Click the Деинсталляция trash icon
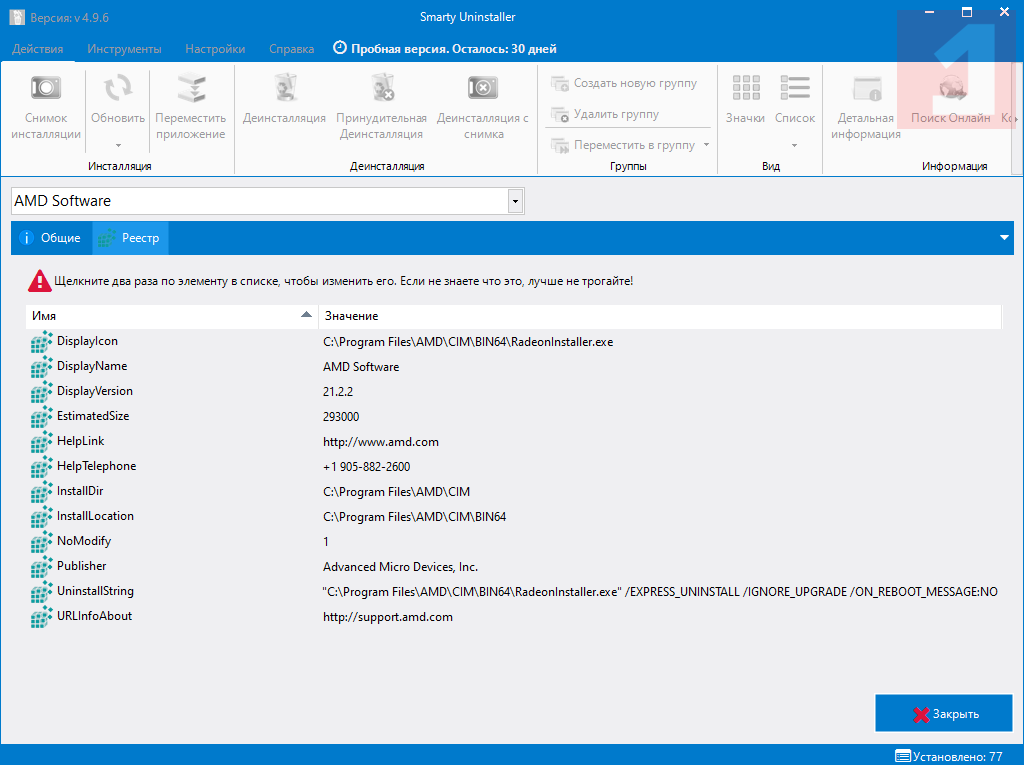1024x765 pixels. [284, 90]
